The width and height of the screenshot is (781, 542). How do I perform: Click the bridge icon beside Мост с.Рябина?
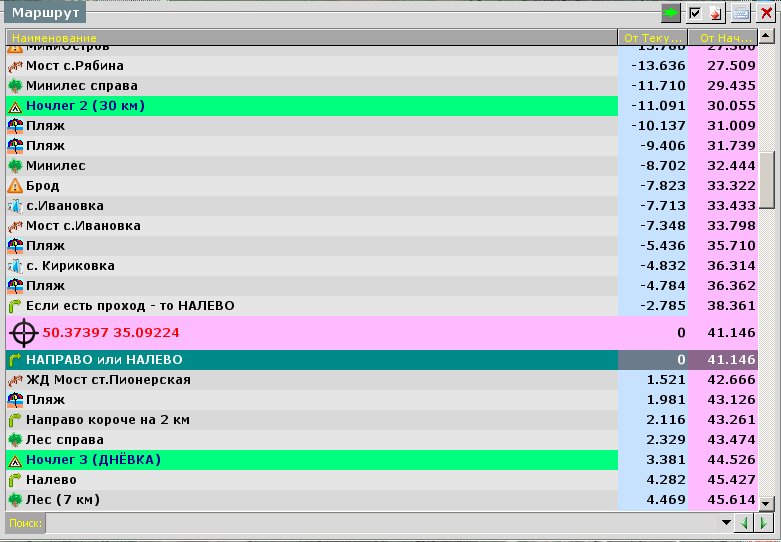coord(15,66)
